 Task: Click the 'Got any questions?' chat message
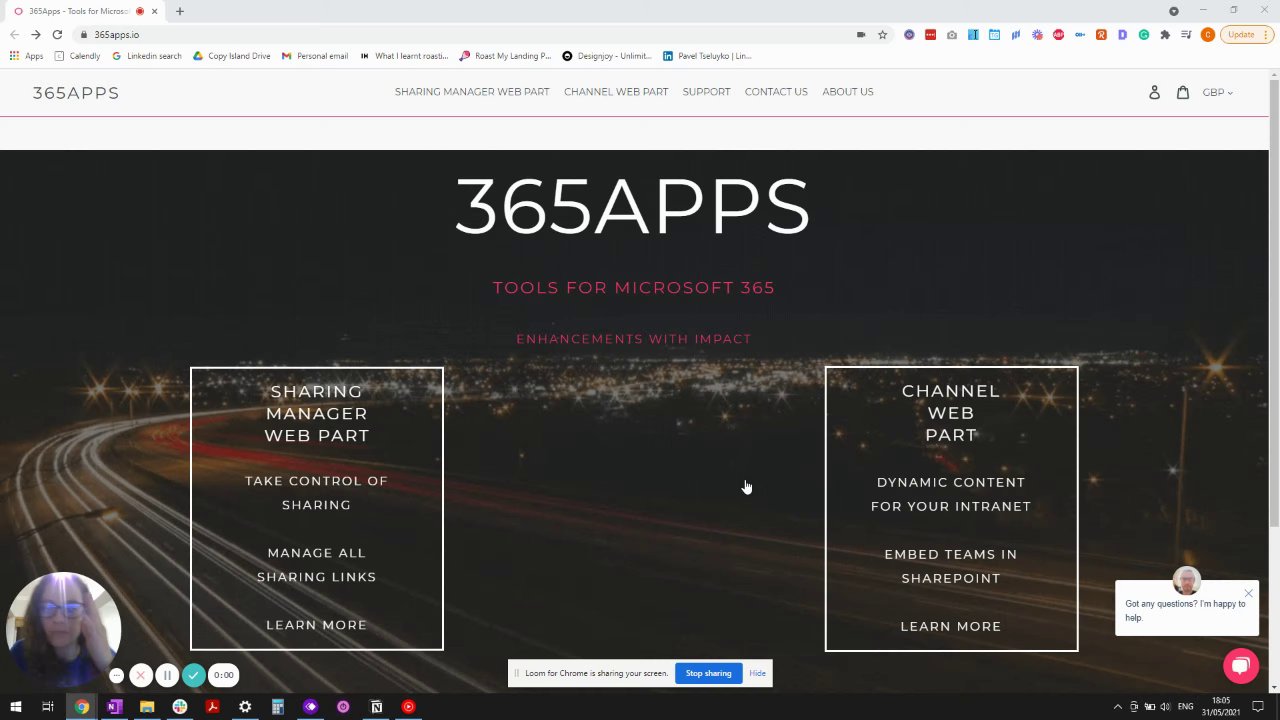(1186, 611)
